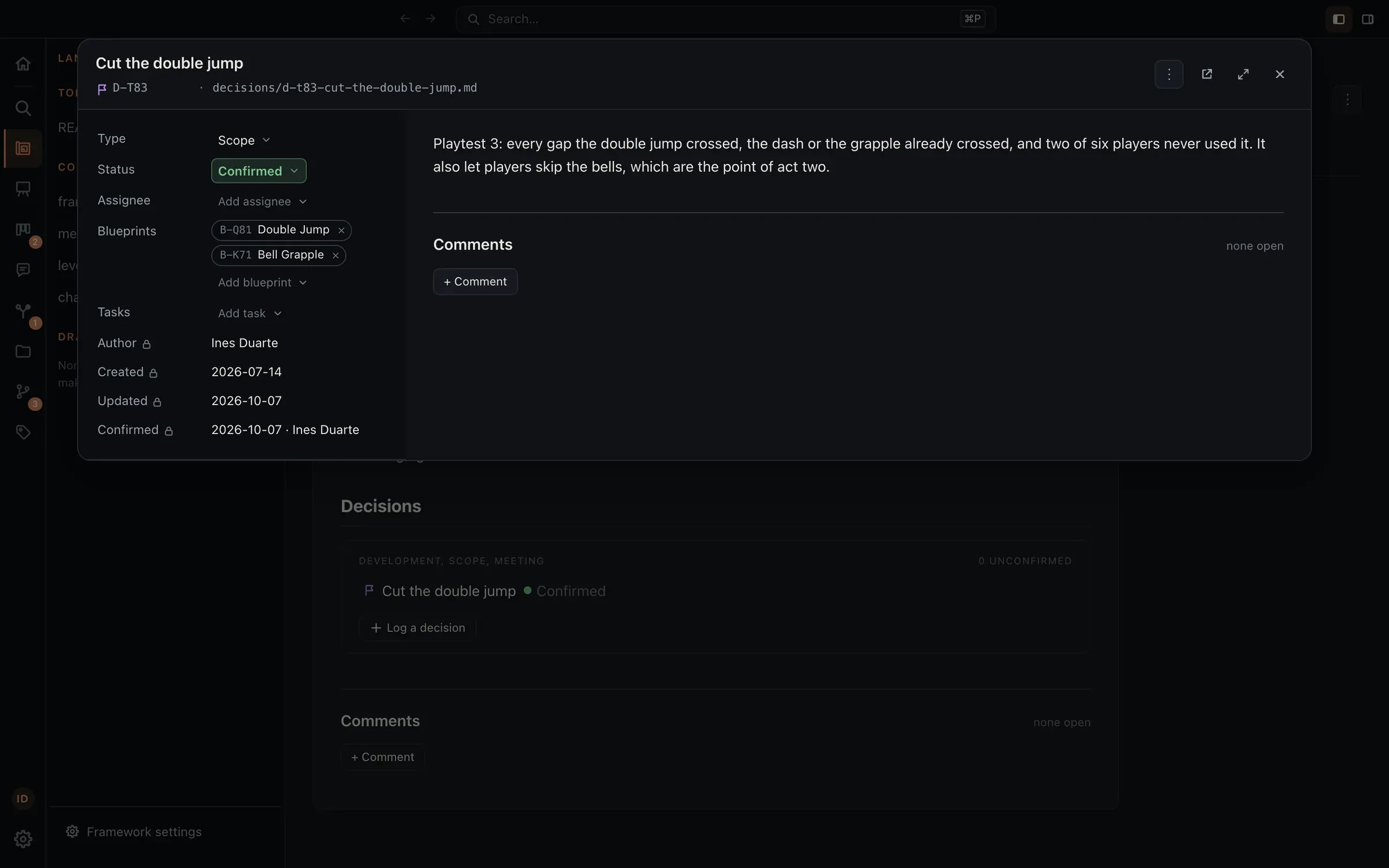Open background page's three-dot menu
Screen dimensions: 1389x868
[1347, 100]
